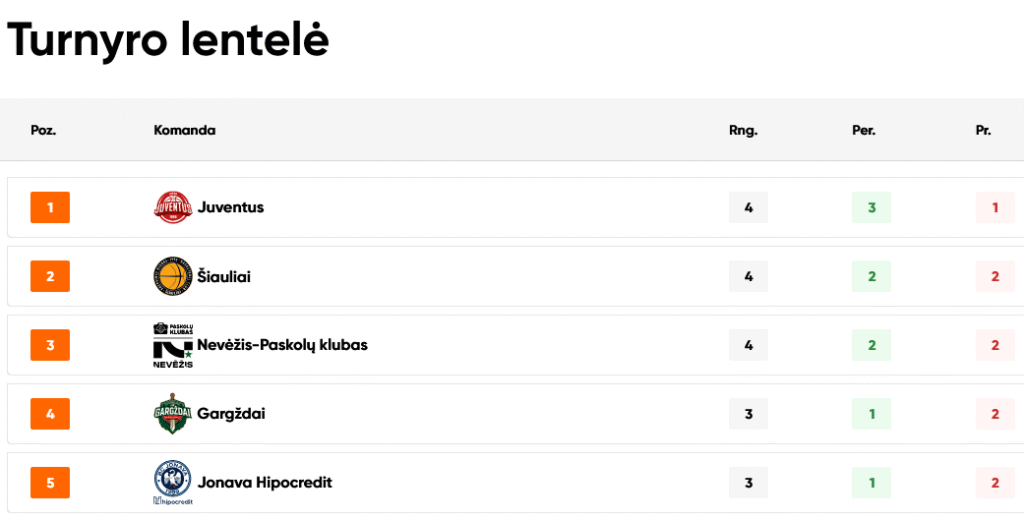Open the Juventus team link

coord(231,208)
